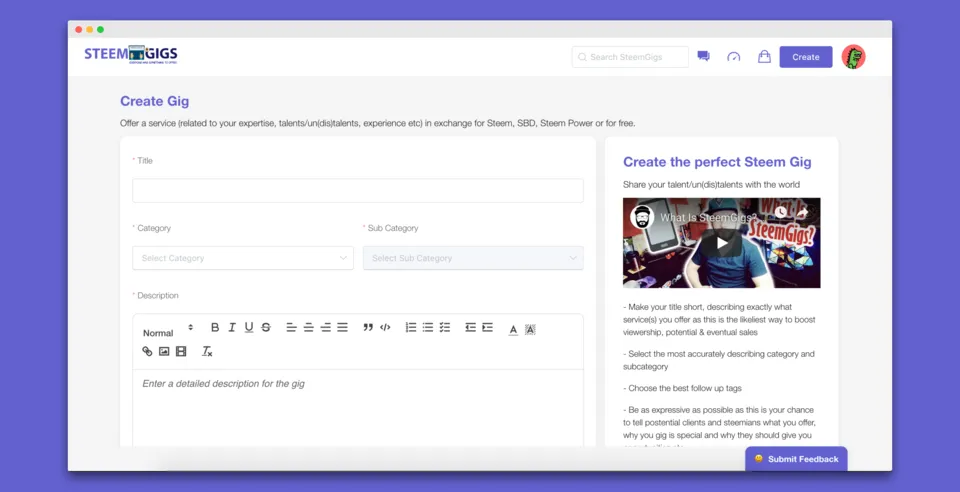Insert an image in description
This screenshot has width=960, height=492.
tap(164, 351)
